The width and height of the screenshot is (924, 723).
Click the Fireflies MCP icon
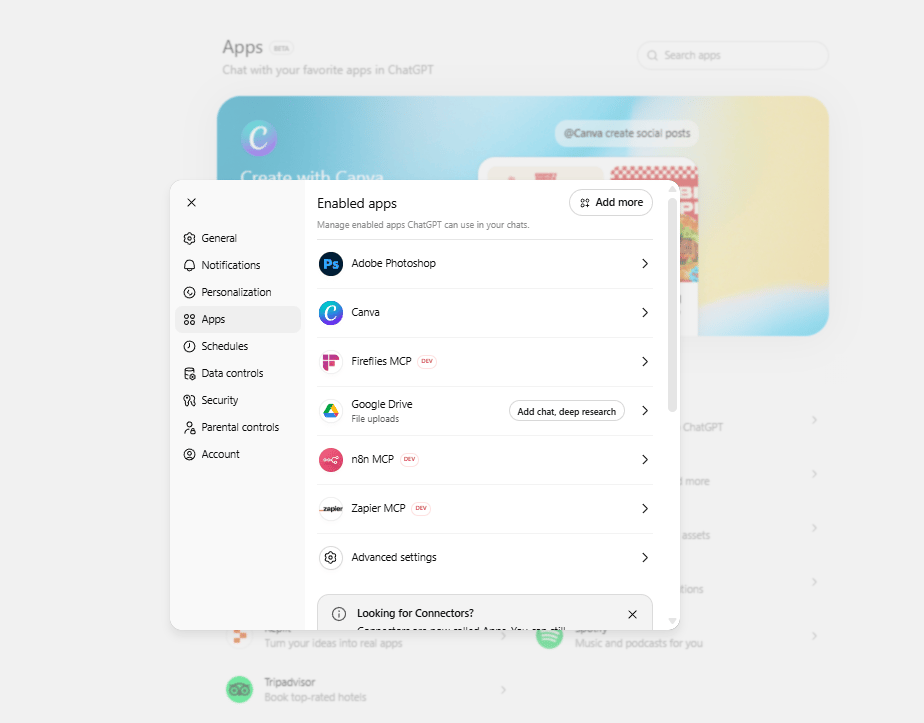pyautogui.click(x=331, y=361)
